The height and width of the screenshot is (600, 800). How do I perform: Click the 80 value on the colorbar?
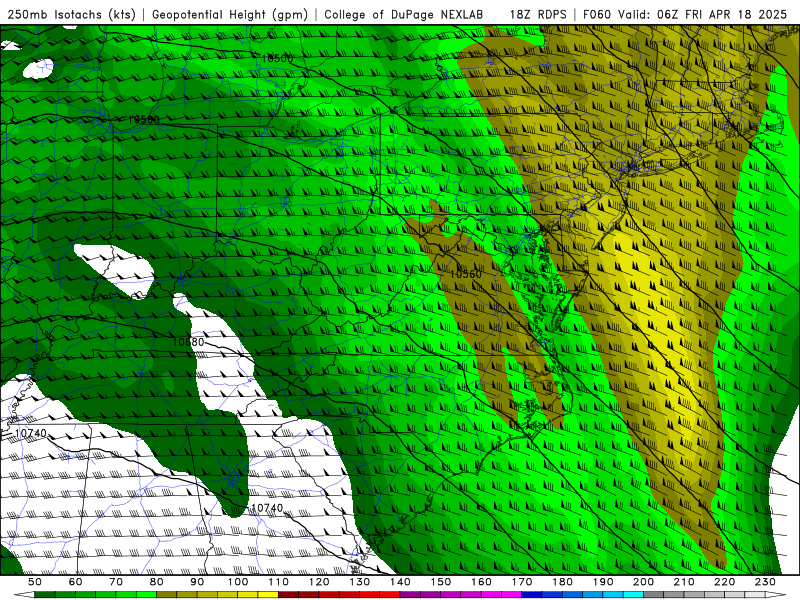pos(157,582)
